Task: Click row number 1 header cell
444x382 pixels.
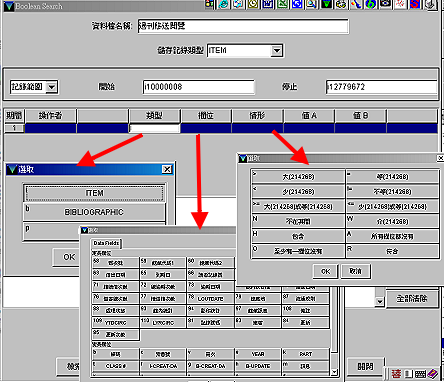Action: click(14, 128)
